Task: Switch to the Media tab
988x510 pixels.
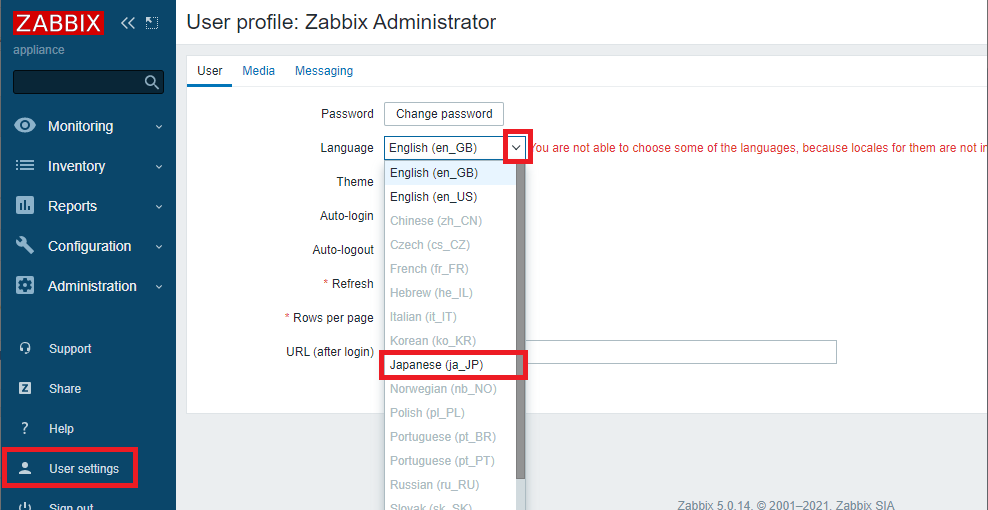Action: point(259,71)
